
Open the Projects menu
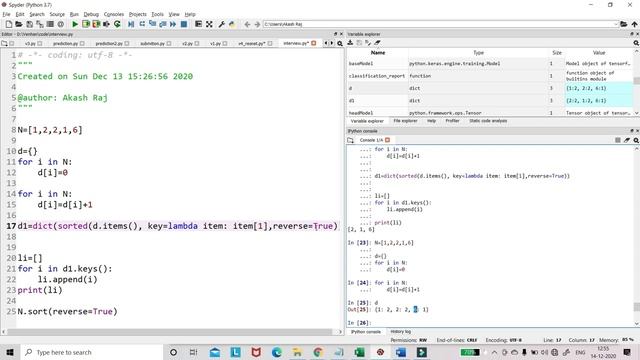coord(138,14)
